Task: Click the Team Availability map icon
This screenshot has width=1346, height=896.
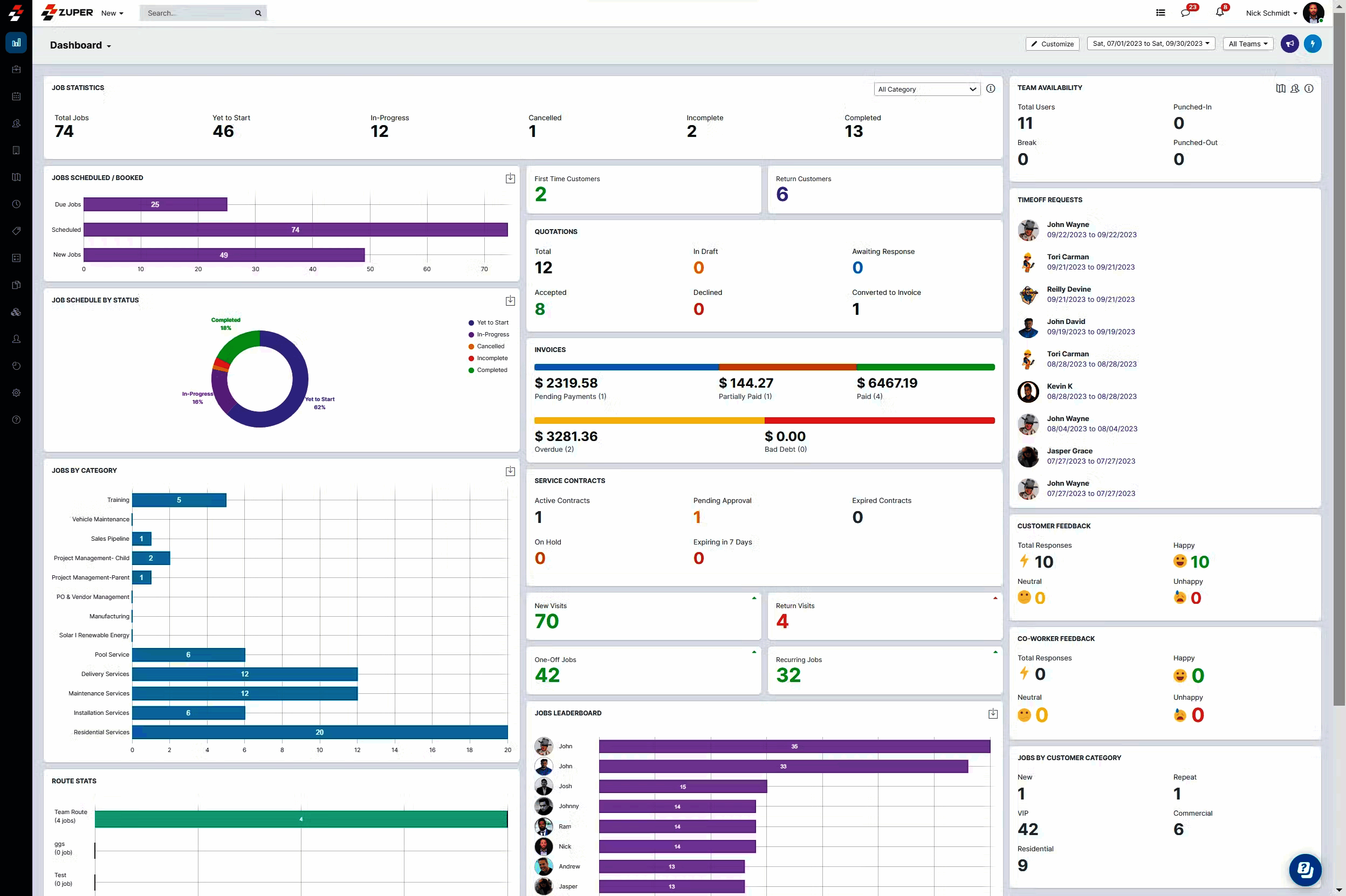Action: [1280, 88]
